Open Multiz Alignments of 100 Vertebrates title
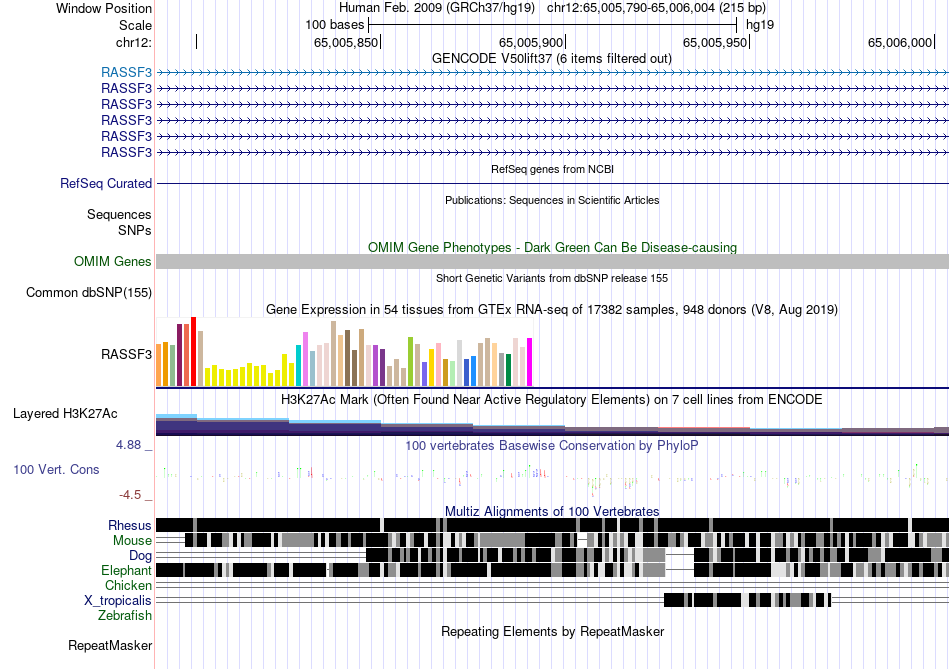The width and height of the screenshot is (950, 669). point(552,511)
